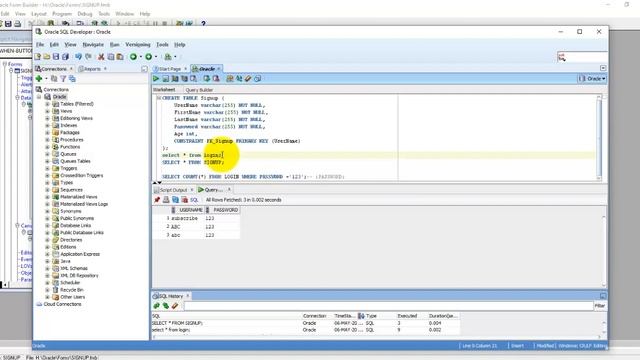Select the Application Express node
This screenshot has height=360, width=640.
pos(80,254)
